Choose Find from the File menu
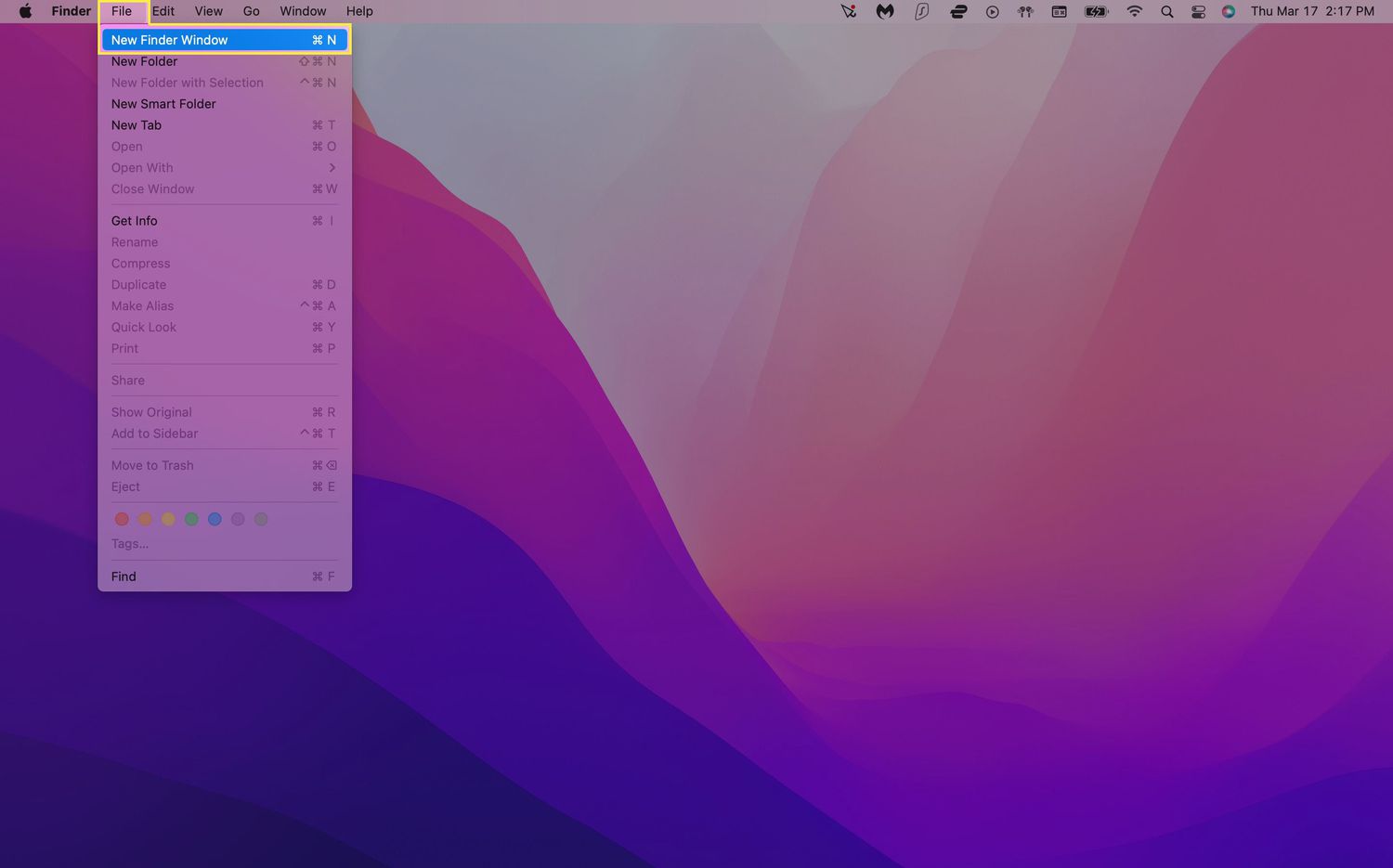This screenshot has height=868, width=1393. (x=124, y=577)
